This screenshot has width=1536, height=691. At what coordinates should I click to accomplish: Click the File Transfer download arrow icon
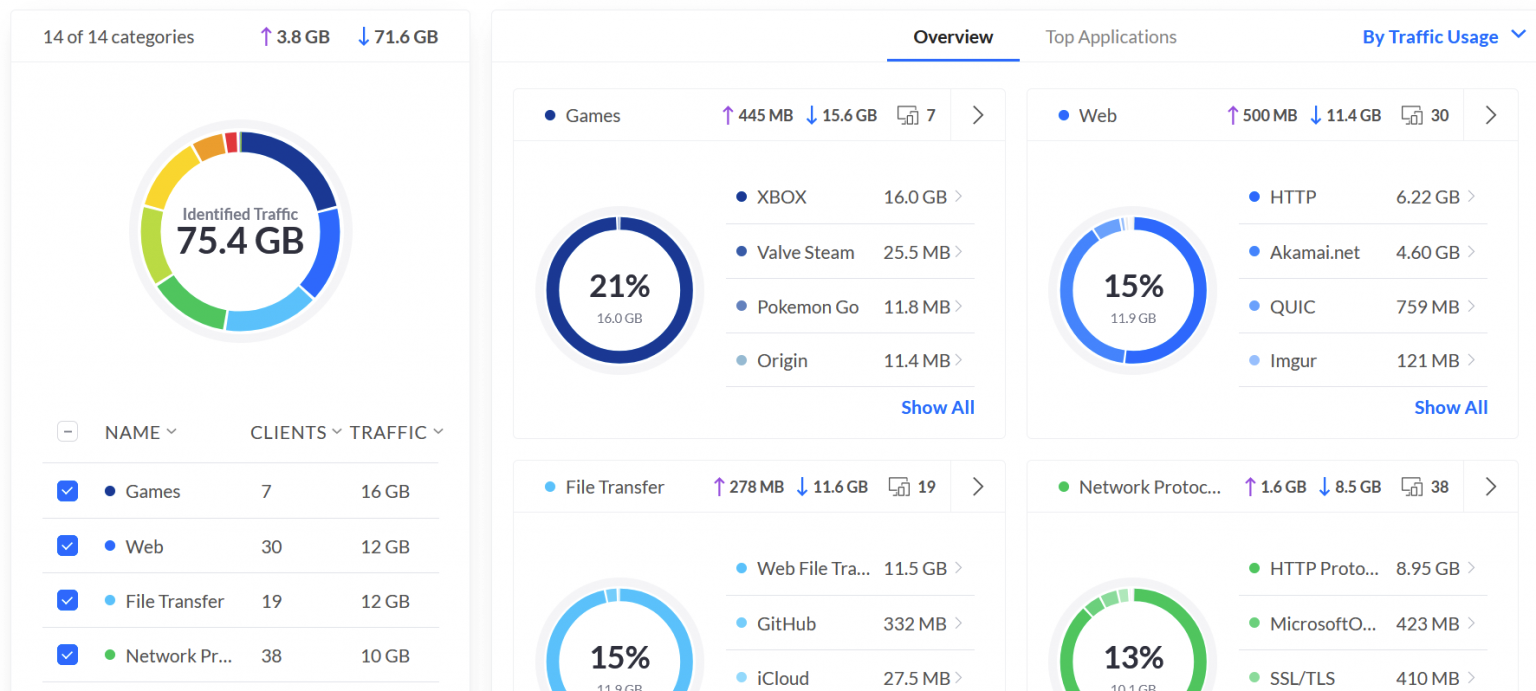coord(802,487)
